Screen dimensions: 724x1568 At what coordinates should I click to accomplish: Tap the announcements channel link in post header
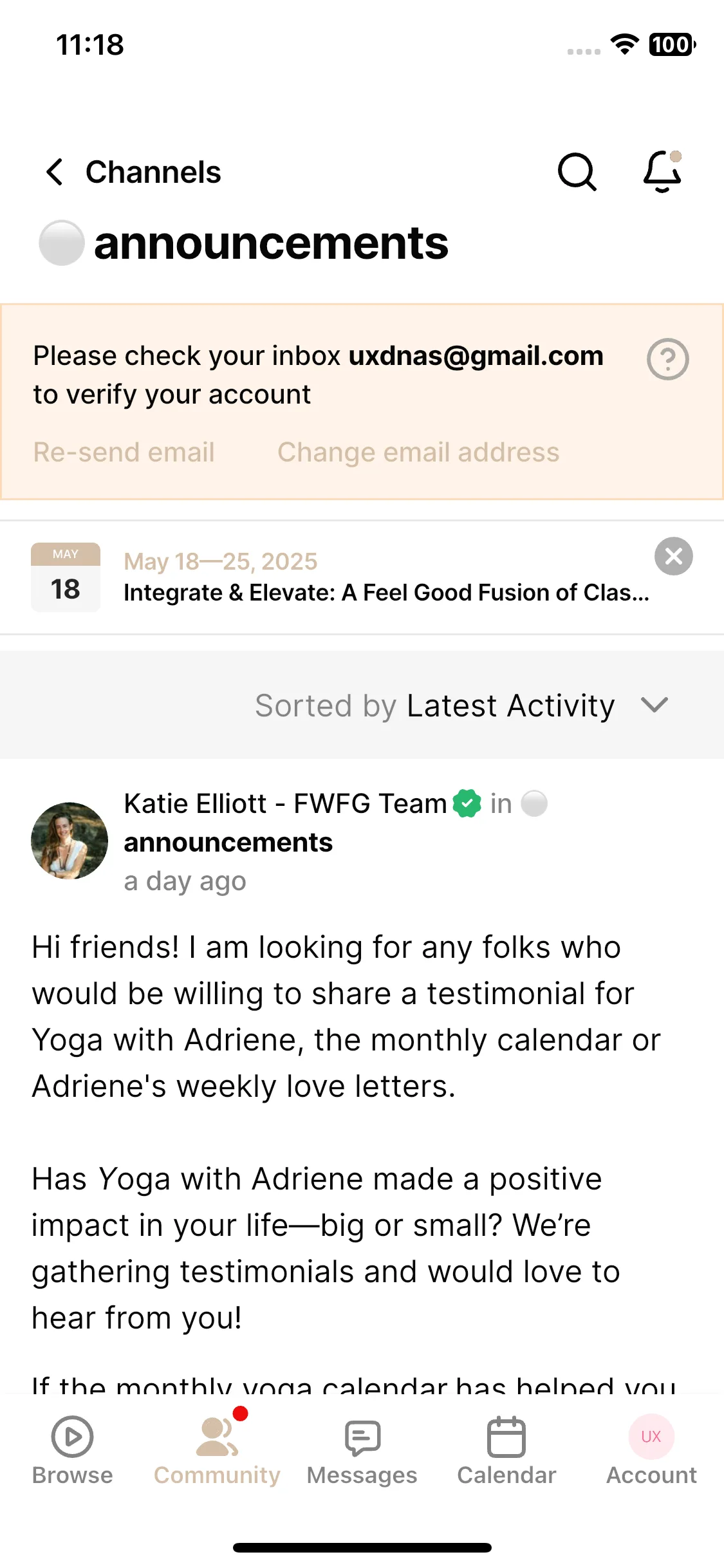click(x=228, y=843)
